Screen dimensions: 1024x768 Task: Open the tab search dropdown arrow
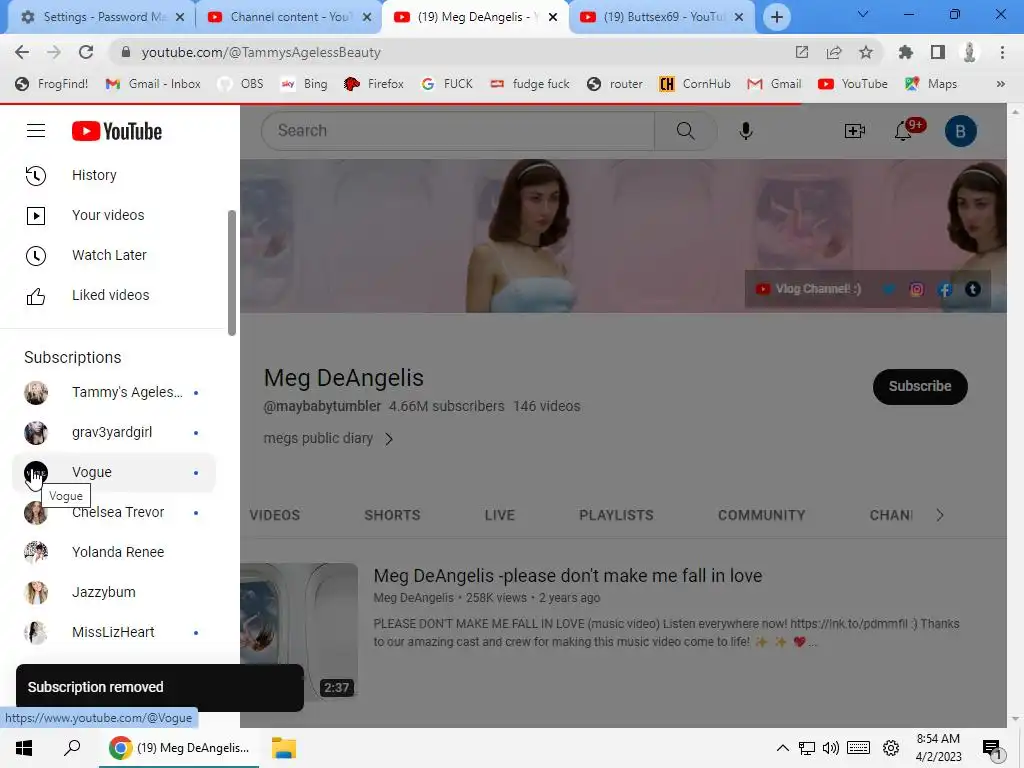(862, 14)
